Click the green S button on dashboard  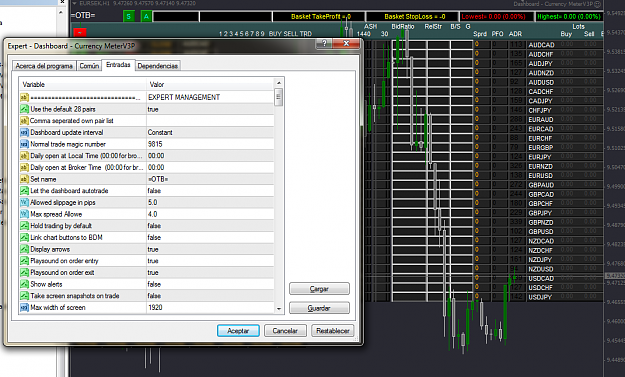point(129,16)
